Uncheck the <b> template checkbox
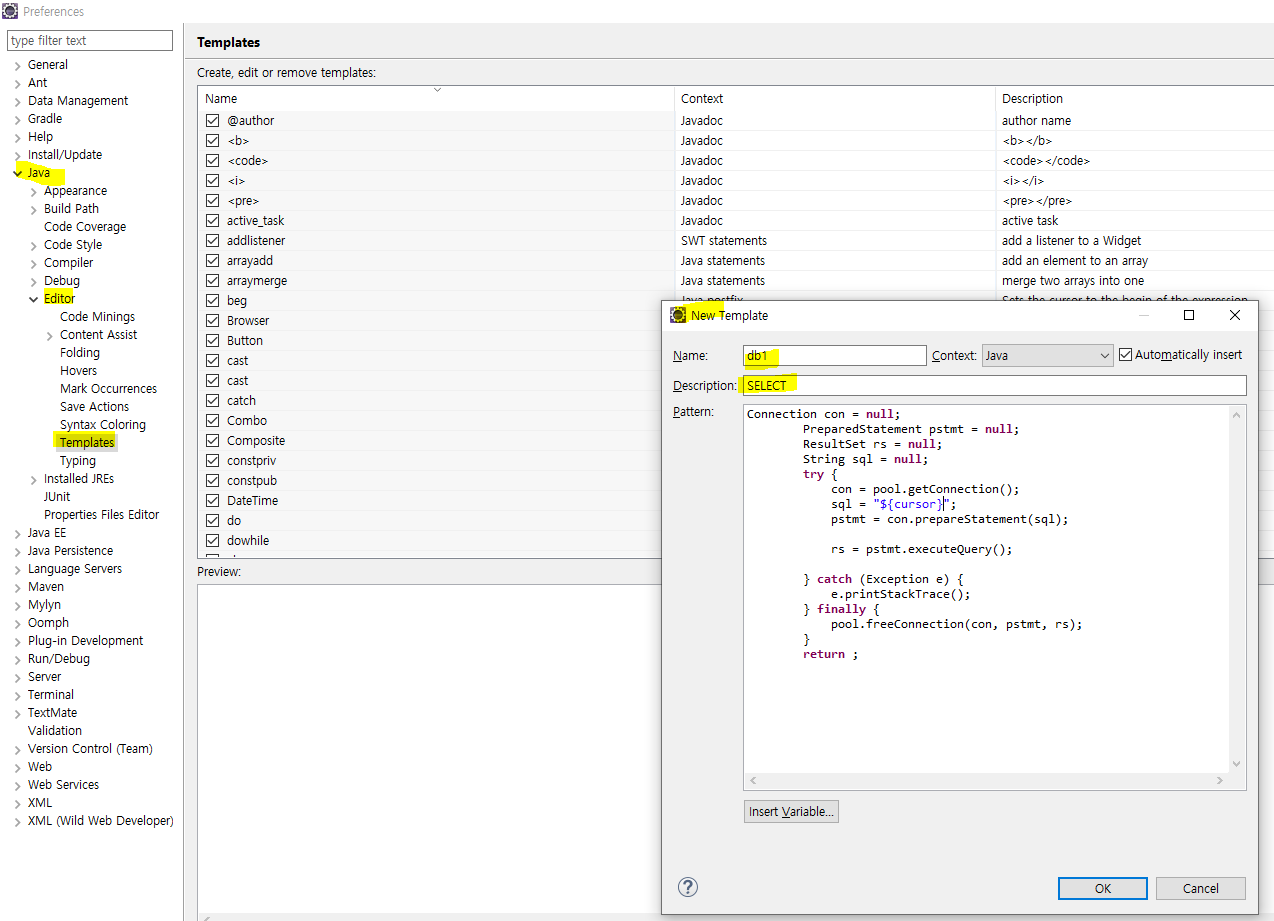The image size is (1274, 921). [x=212, y=141]
